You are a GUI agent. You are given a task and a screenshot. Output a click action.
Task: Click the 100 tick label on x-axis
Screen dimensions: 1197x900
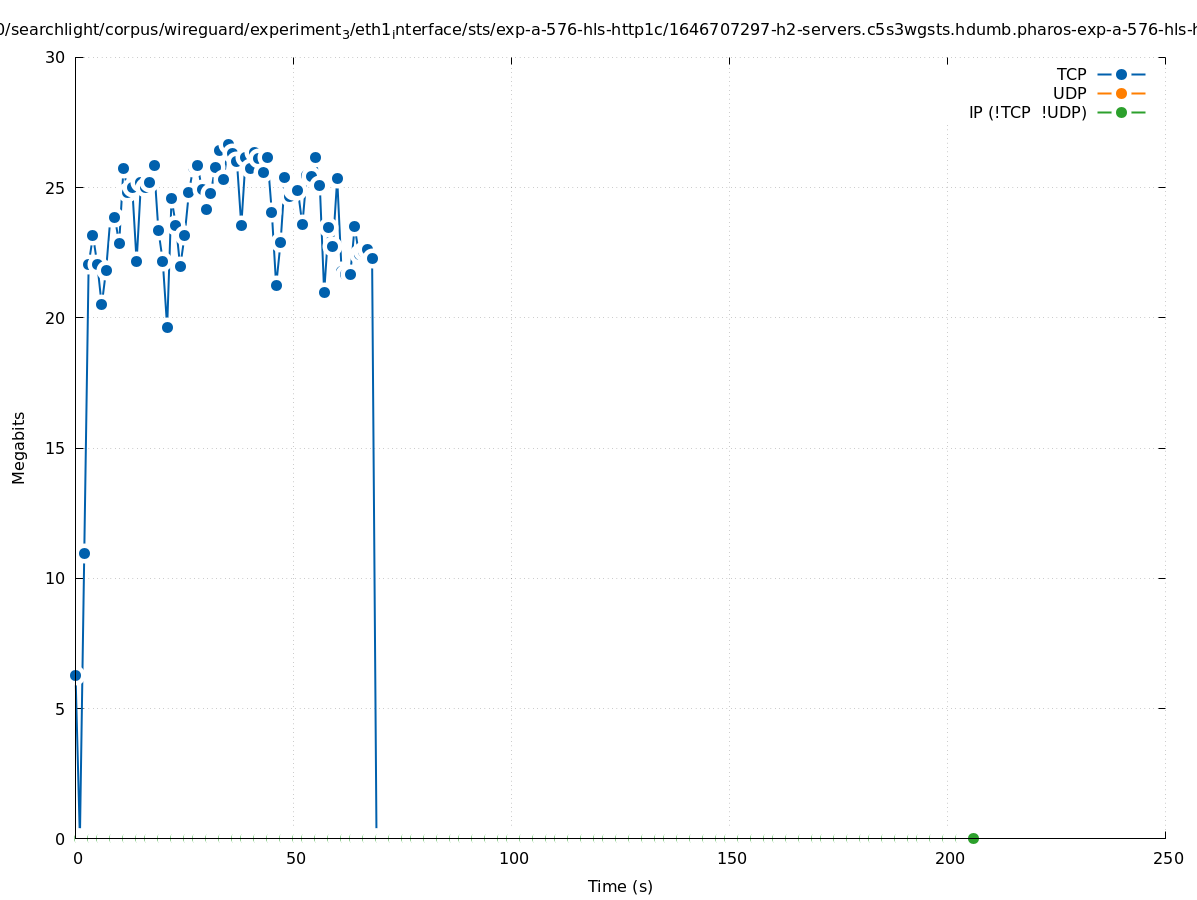pyautogui.click(x=513, y=859)
